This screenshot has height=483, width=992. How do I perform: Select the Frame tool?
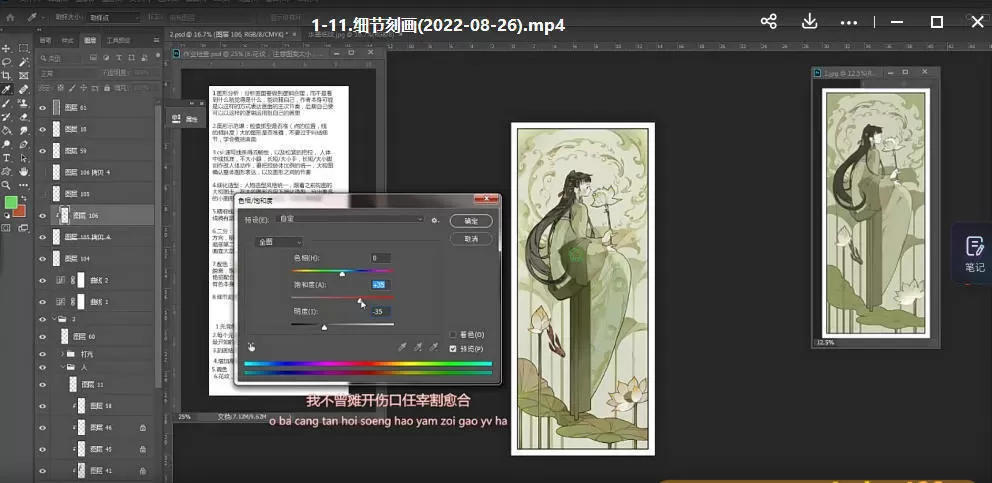(x=24, y=76)
